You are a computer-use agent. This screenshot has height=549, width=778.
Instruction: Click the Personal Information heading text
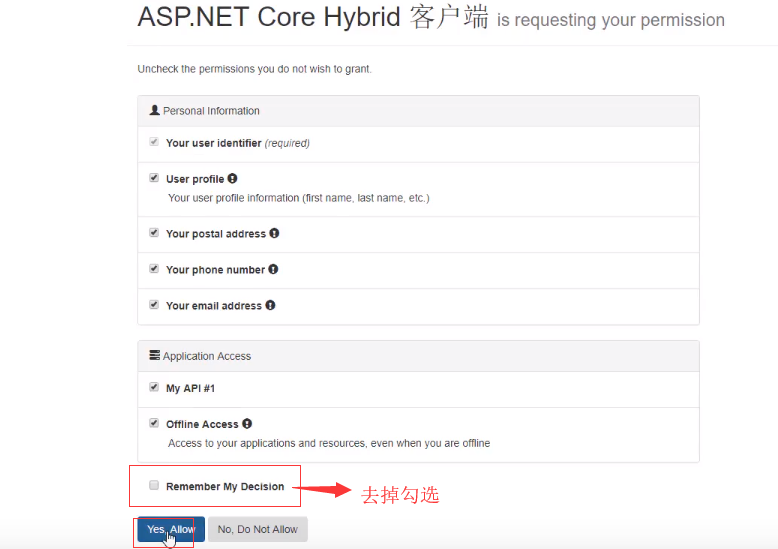point(211,111)
